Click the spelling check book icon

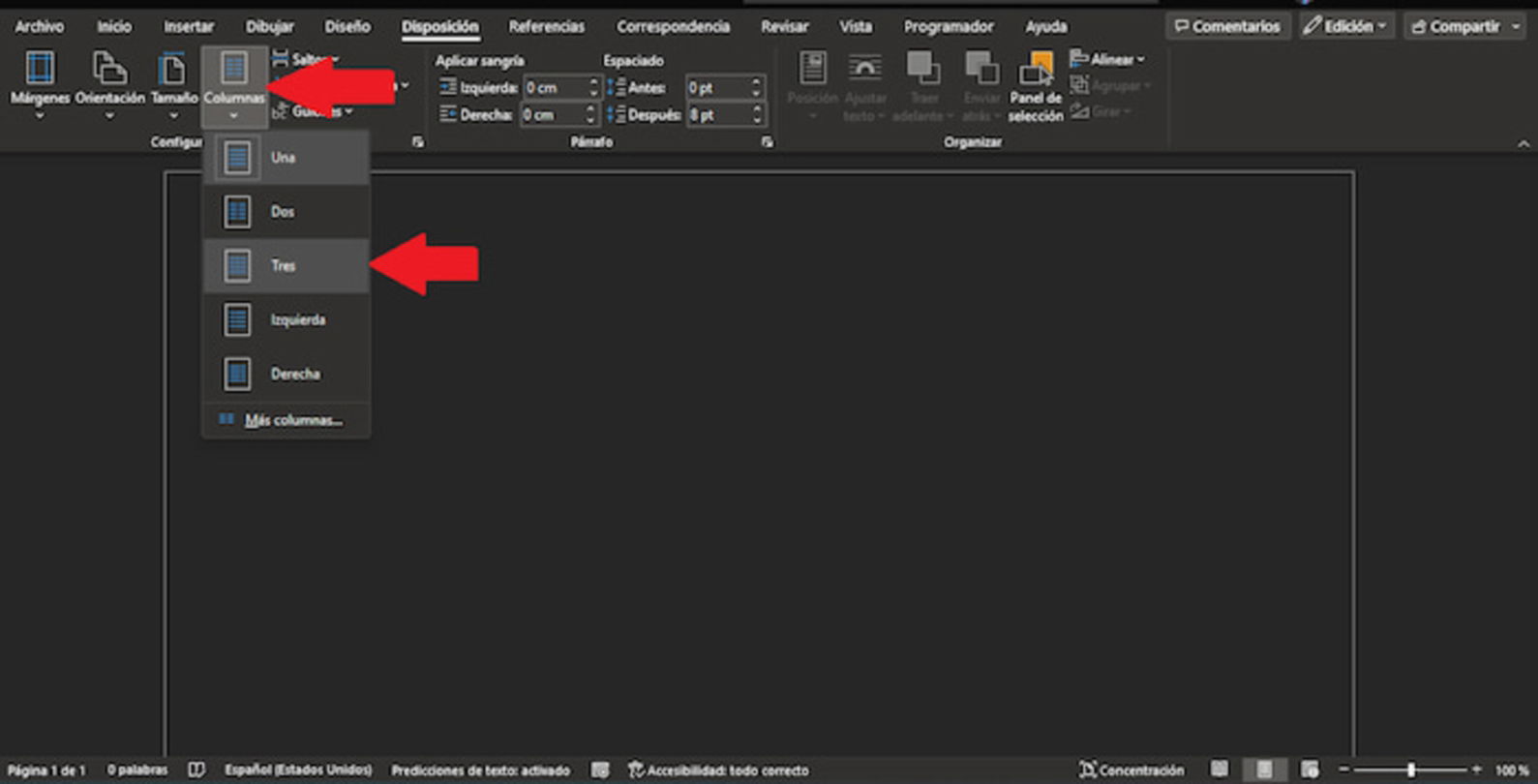click(x=196, y=770)
